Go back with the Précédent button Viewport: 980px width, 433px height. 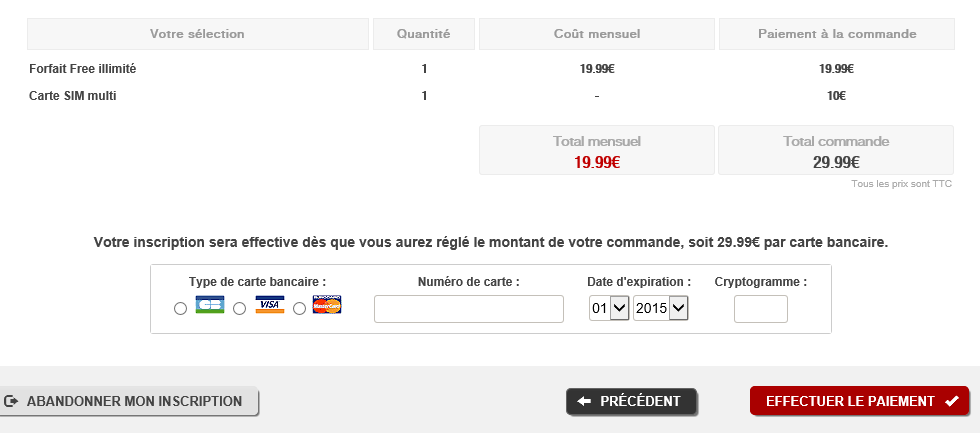(632, 401)
